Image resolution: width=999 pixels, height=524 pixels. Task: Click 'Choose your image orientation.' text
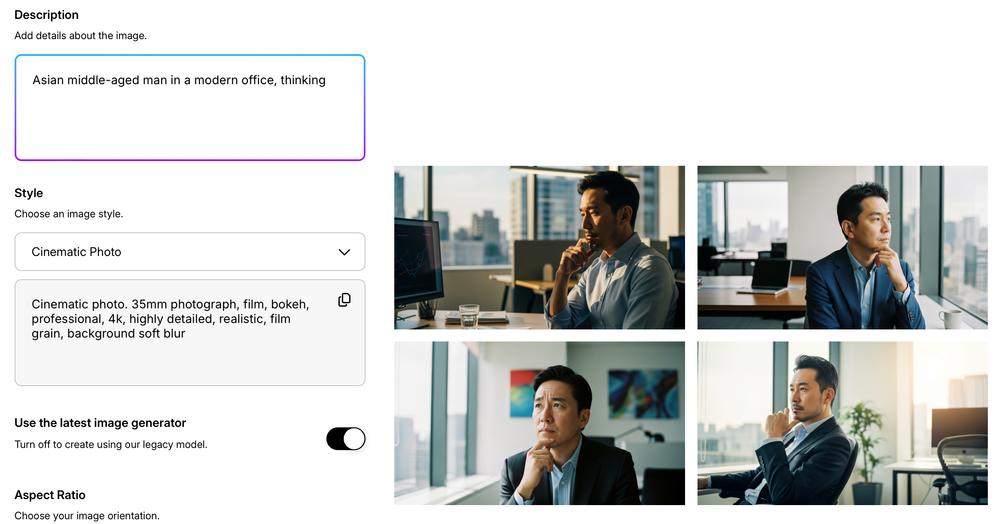(87, 516)
